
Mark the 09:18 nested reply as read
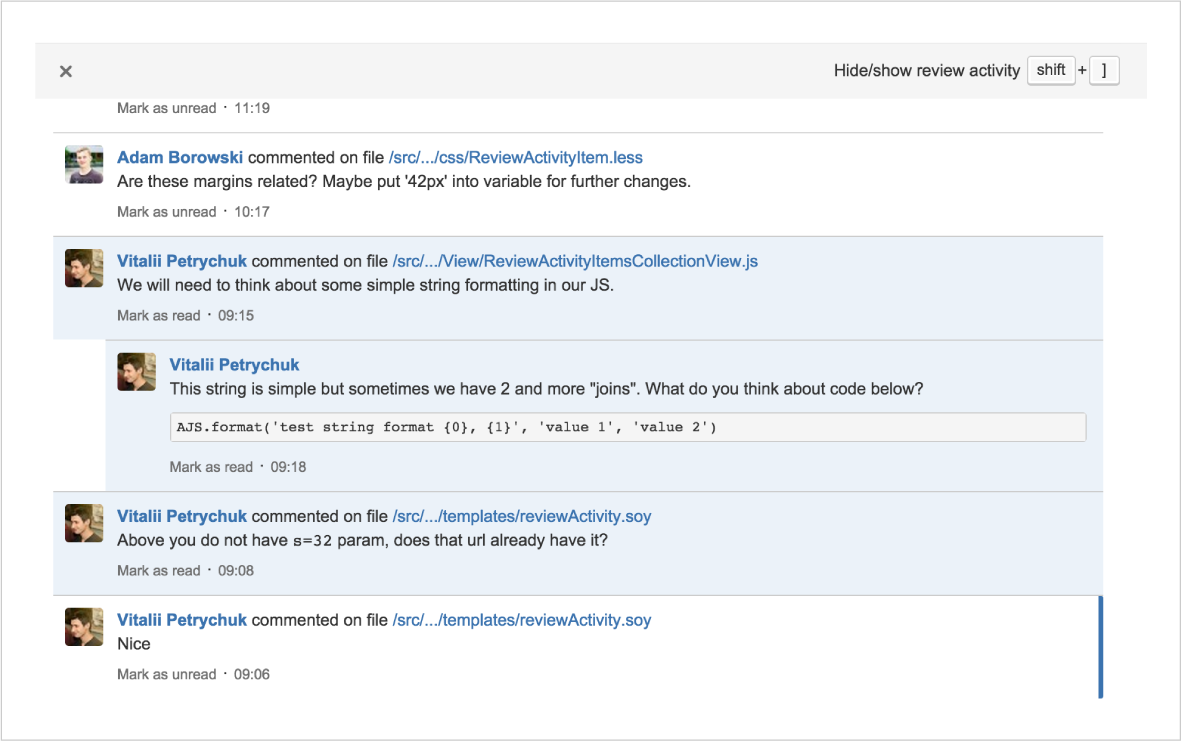point(211,466)
